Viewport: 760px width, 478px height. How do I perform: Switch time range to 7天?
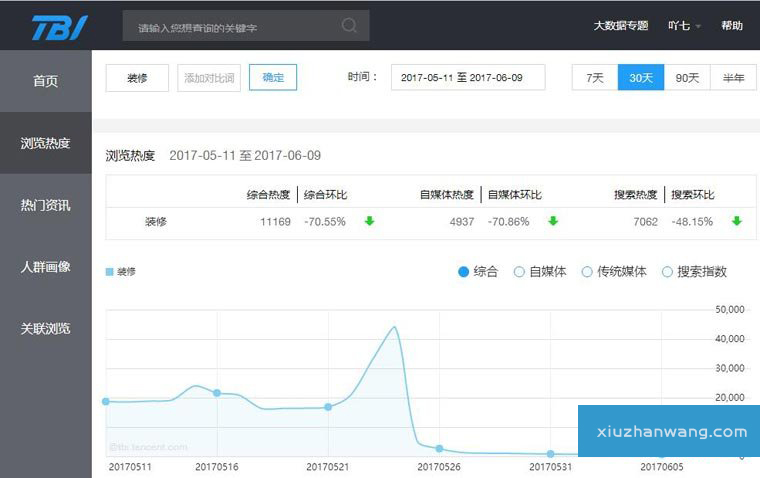point(594,77)
